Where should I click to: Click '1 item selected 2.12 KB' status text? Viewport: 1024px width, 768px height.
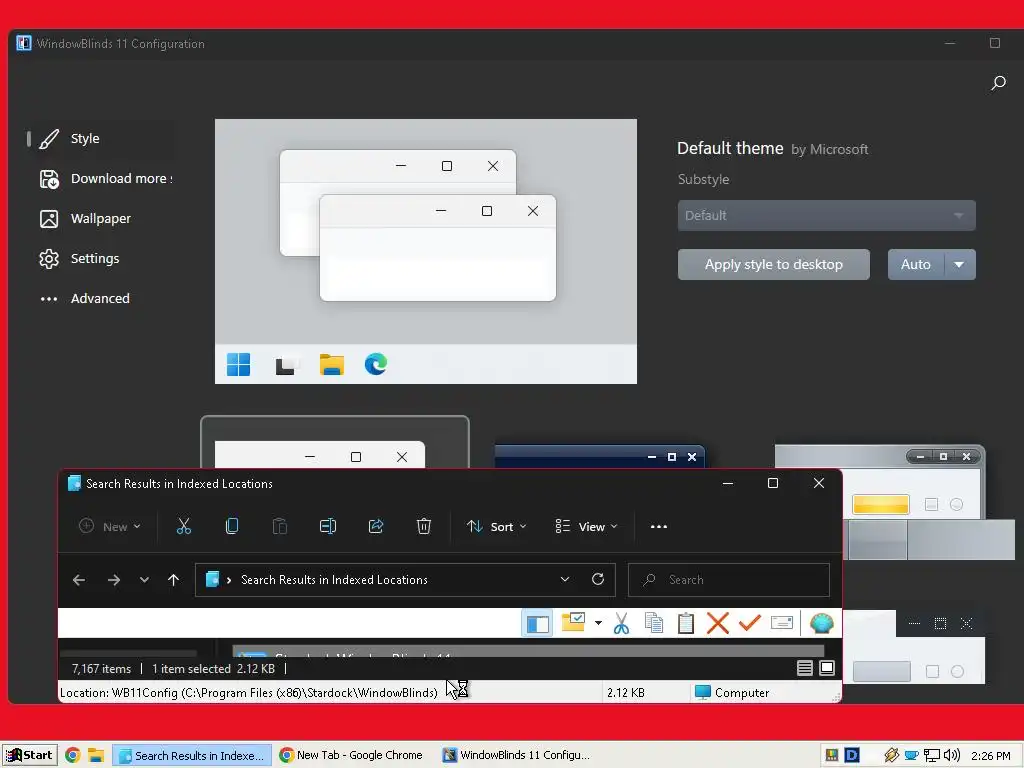(x=213, y=669)
